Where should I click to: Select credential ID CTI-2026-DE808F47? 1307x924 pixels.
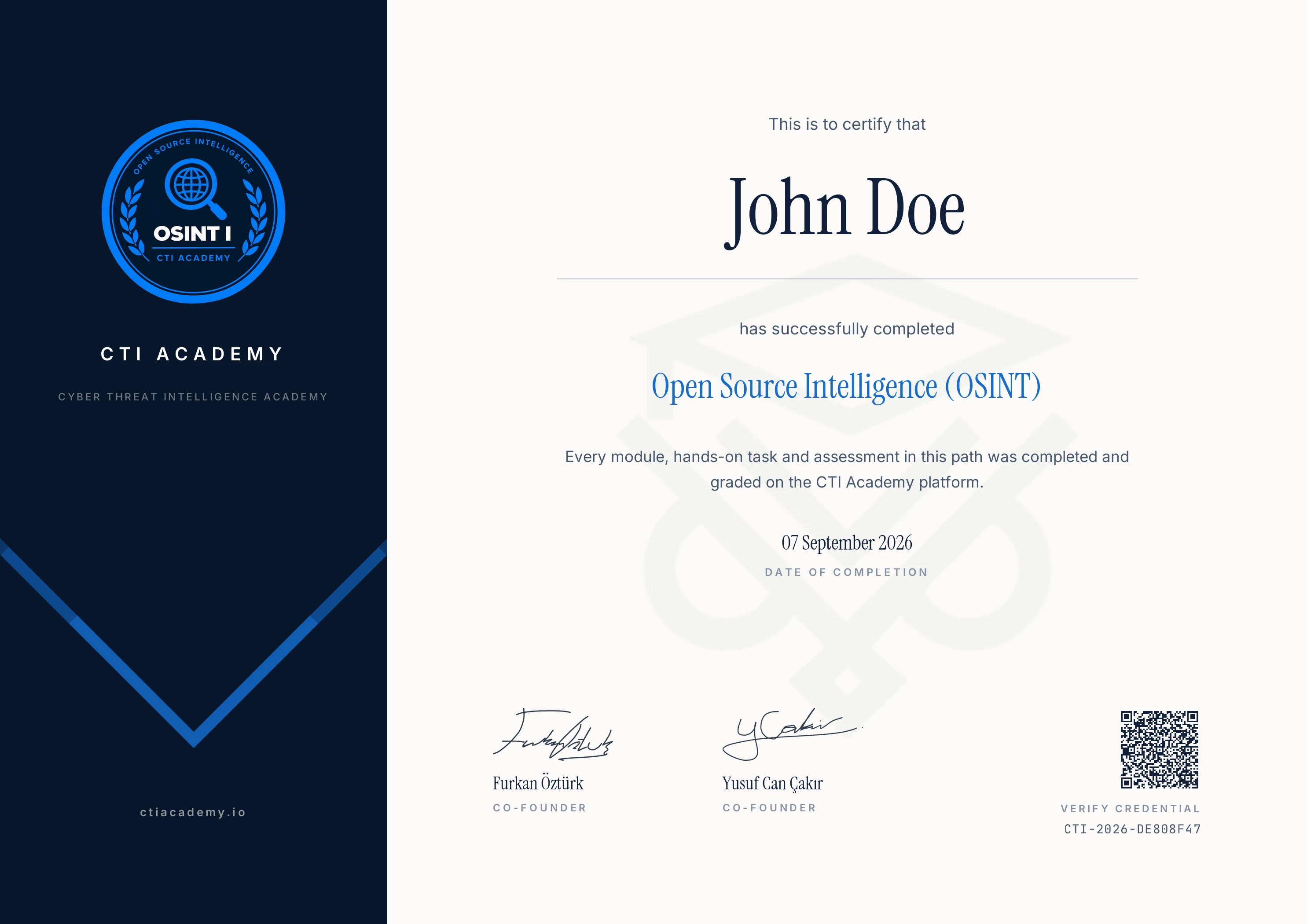pyautogui.click(x=1133, y=829)
